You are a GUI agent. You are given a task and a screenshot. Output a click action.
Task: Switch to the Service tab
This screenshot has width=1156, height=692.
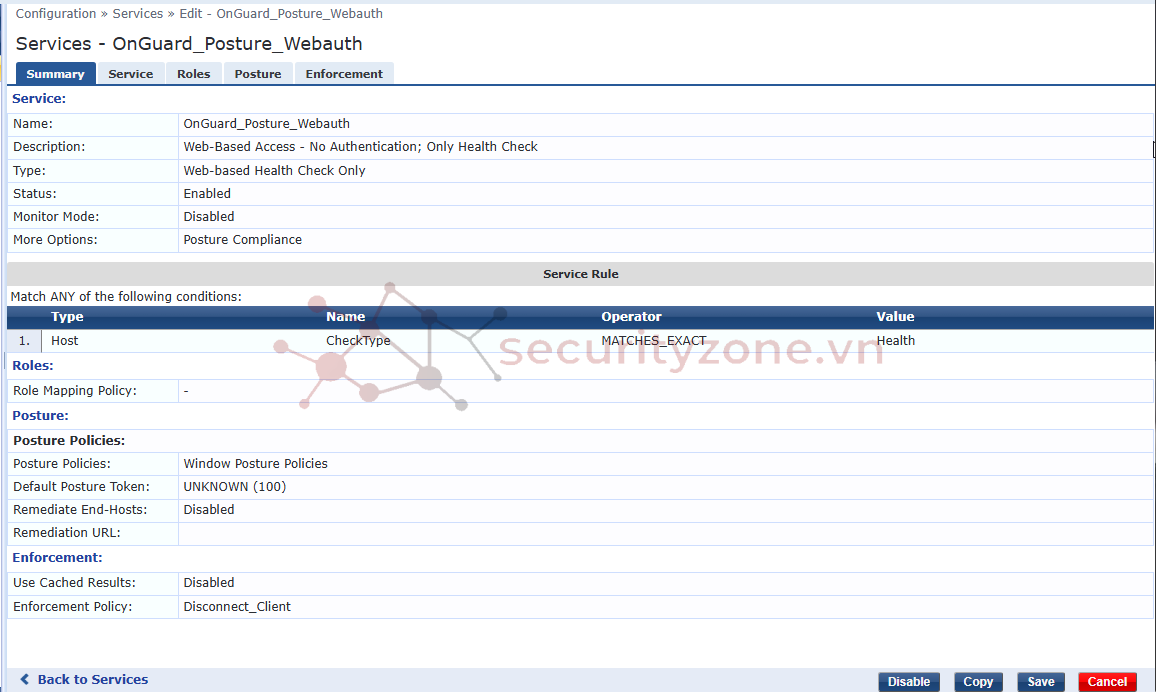[130, 73]
